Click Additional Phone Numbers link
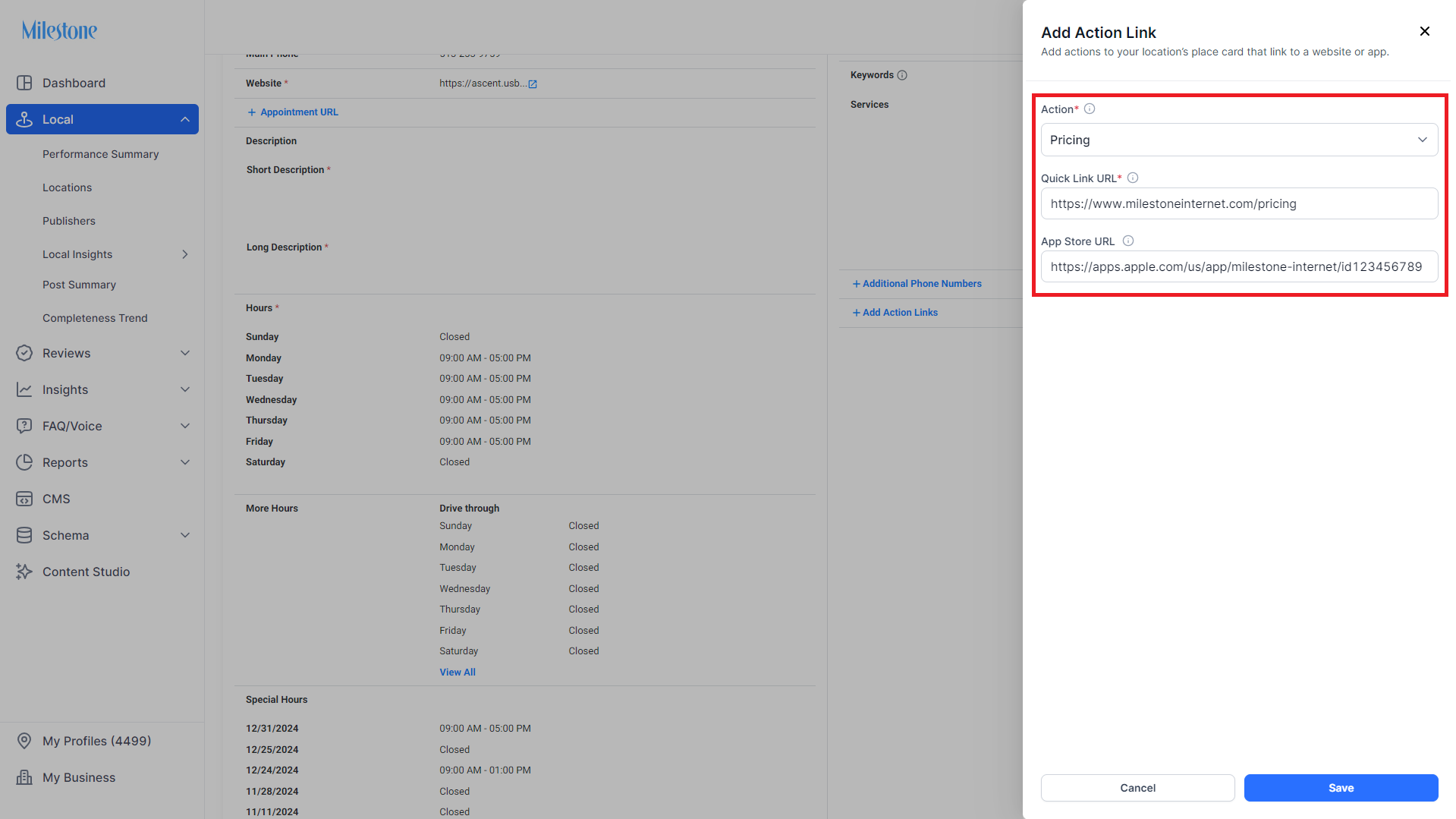Screen dimensions: 1456x819 [x=922, y=284]
